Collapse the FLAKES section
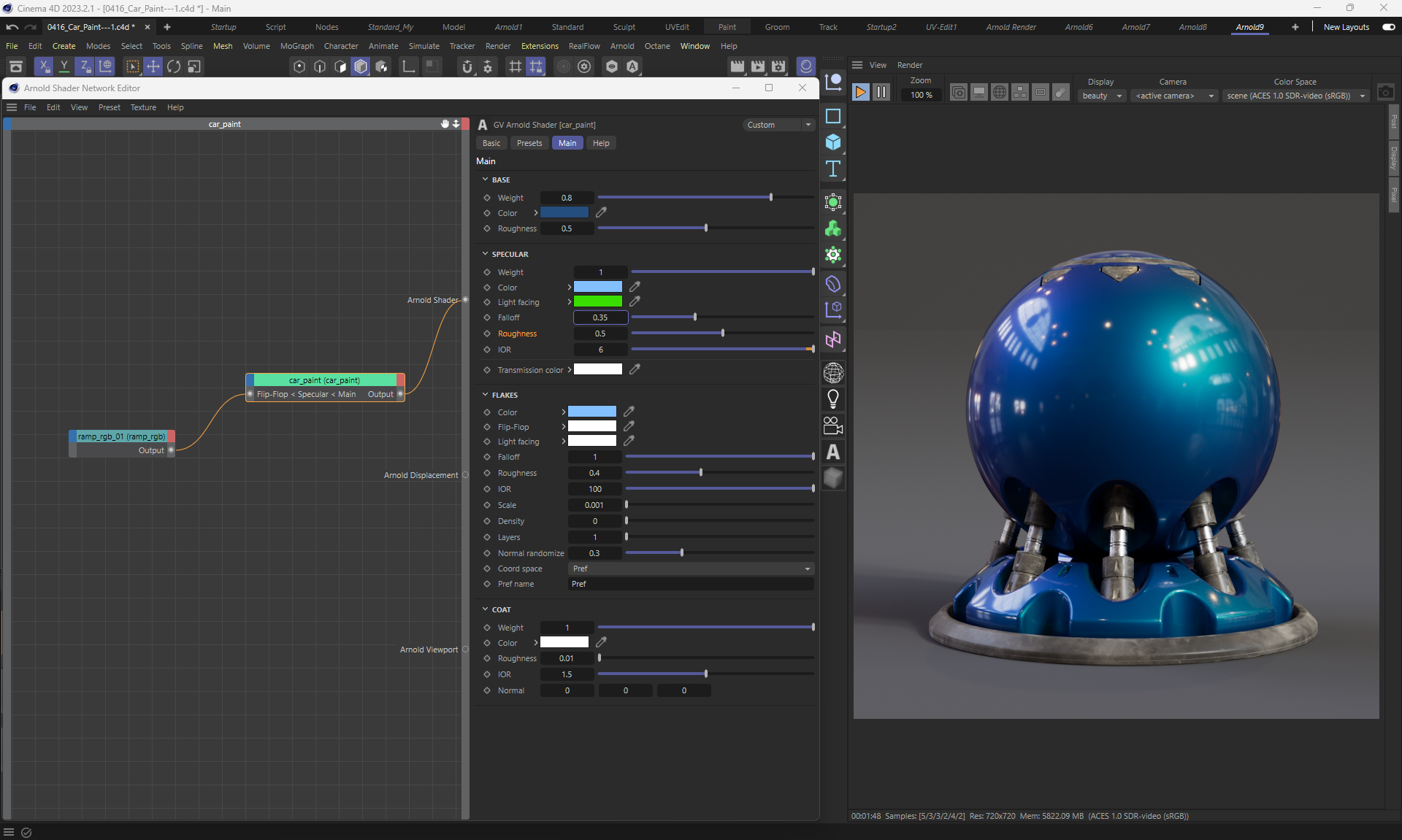The image size is (1402, 840). pyautogui.click(x=485, y=395)
